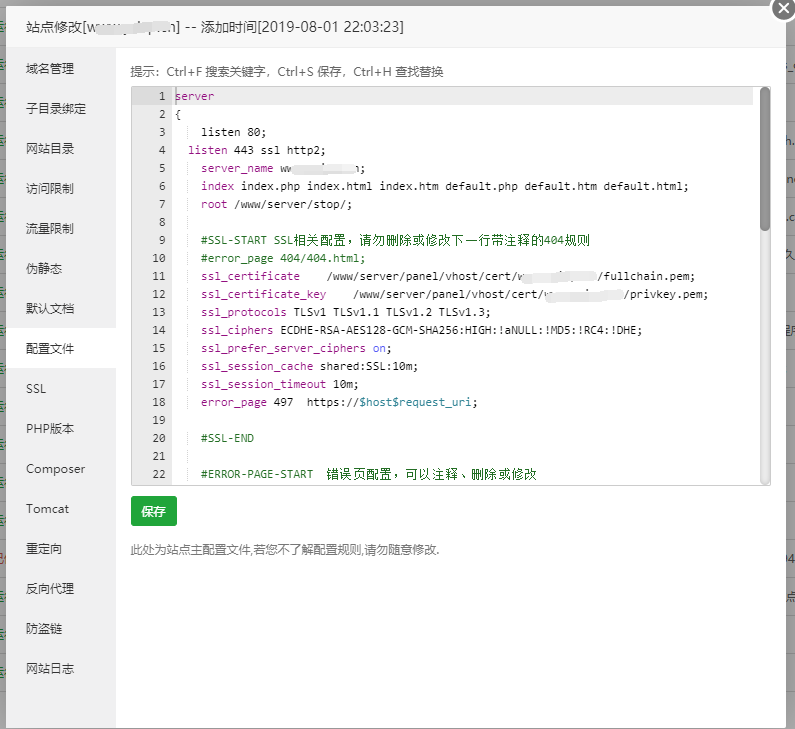Click the ssl_certificate fullchain.pem line
795x729 pixels.
pos(448,276)
